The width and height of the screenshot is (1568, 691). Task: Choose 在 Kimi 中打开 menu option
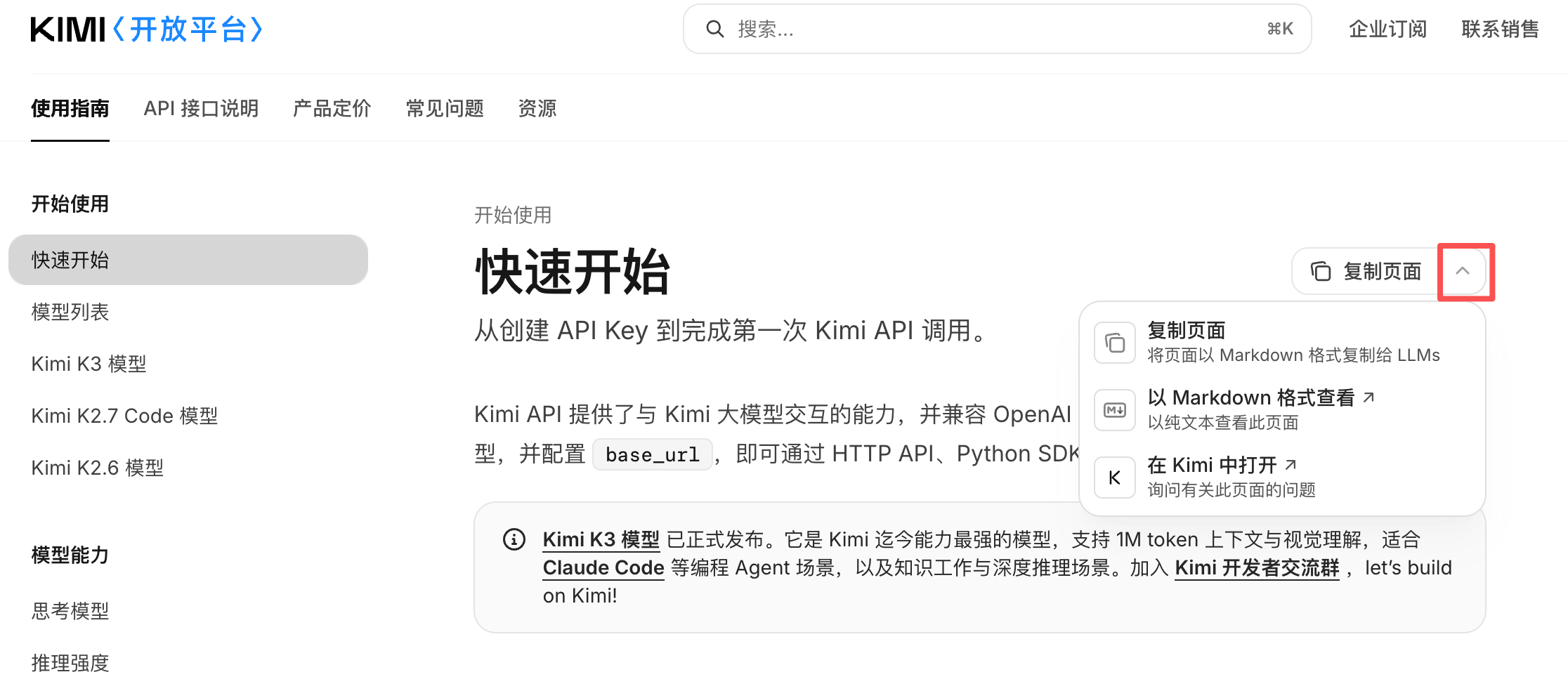1282,478
